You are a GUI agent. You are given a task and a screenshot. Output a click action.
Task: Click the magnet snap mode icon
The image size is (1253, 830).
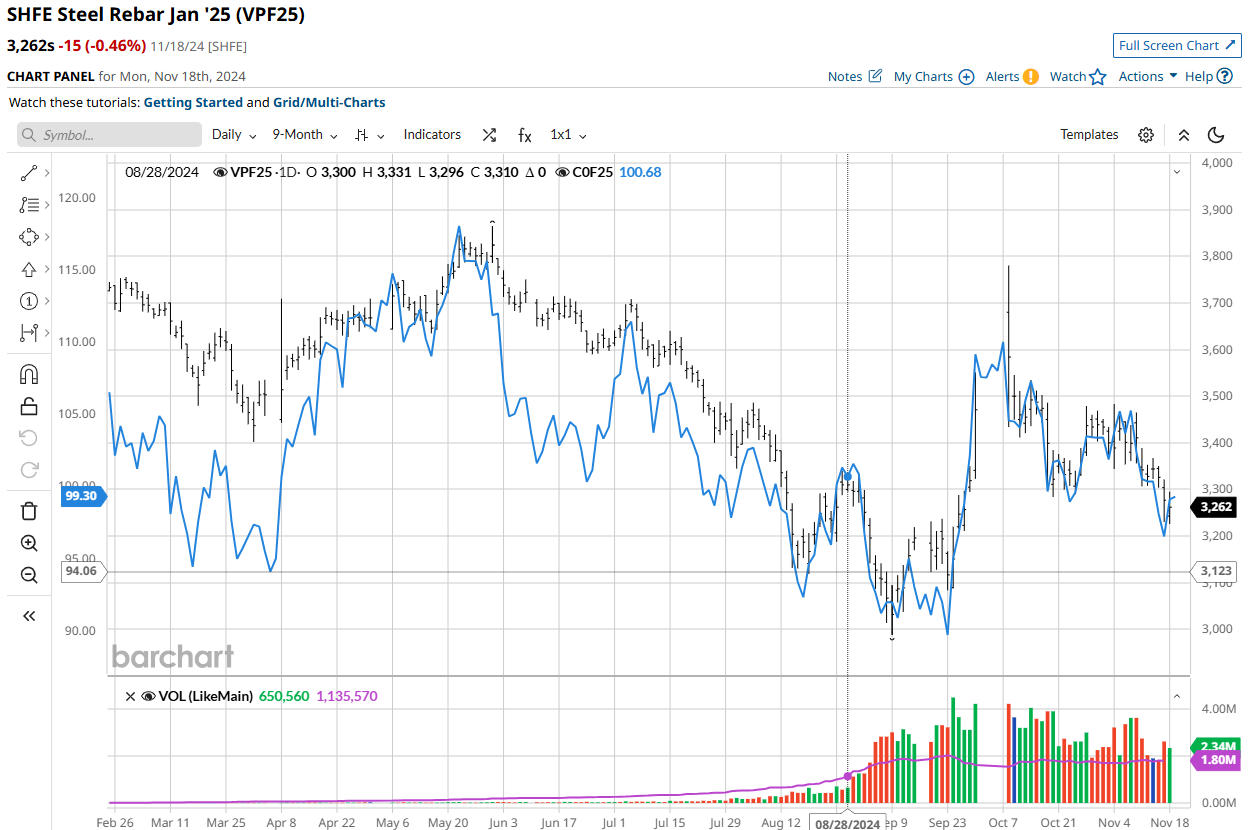(29, 374)
